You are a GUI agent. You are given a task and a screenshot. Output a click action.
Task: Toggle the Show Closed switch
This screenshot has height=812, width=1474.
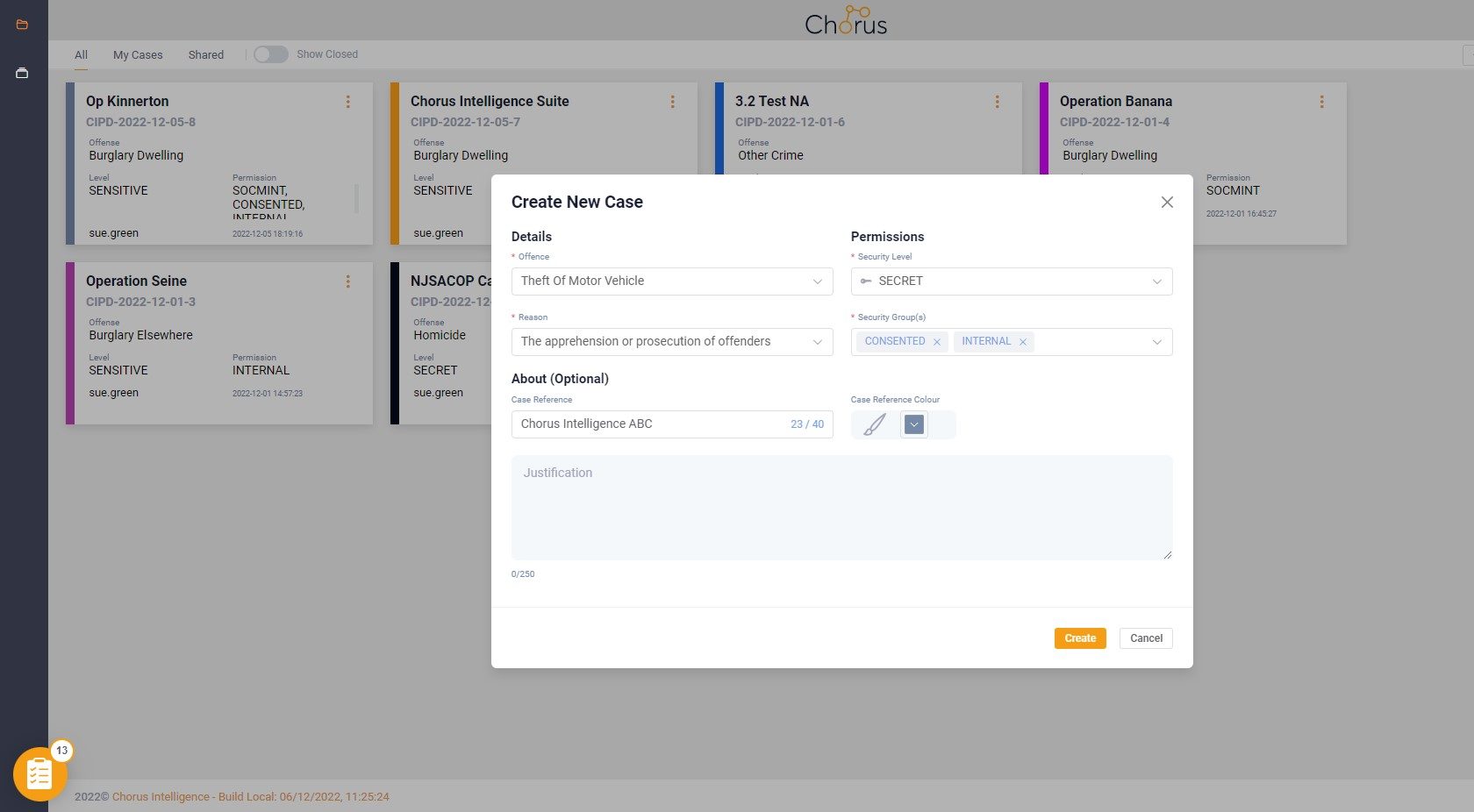(271, 54)
